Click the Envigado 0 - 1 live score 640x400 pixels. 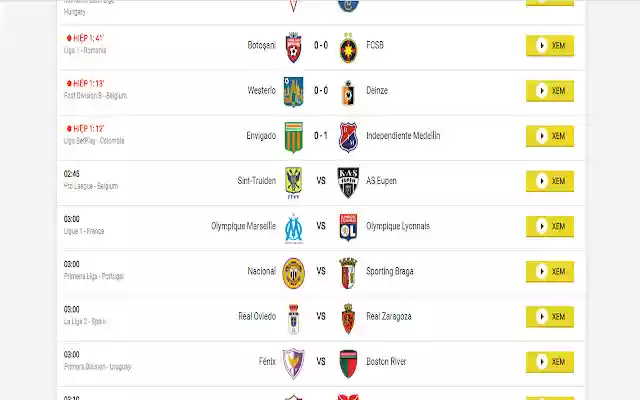(320, 136)
